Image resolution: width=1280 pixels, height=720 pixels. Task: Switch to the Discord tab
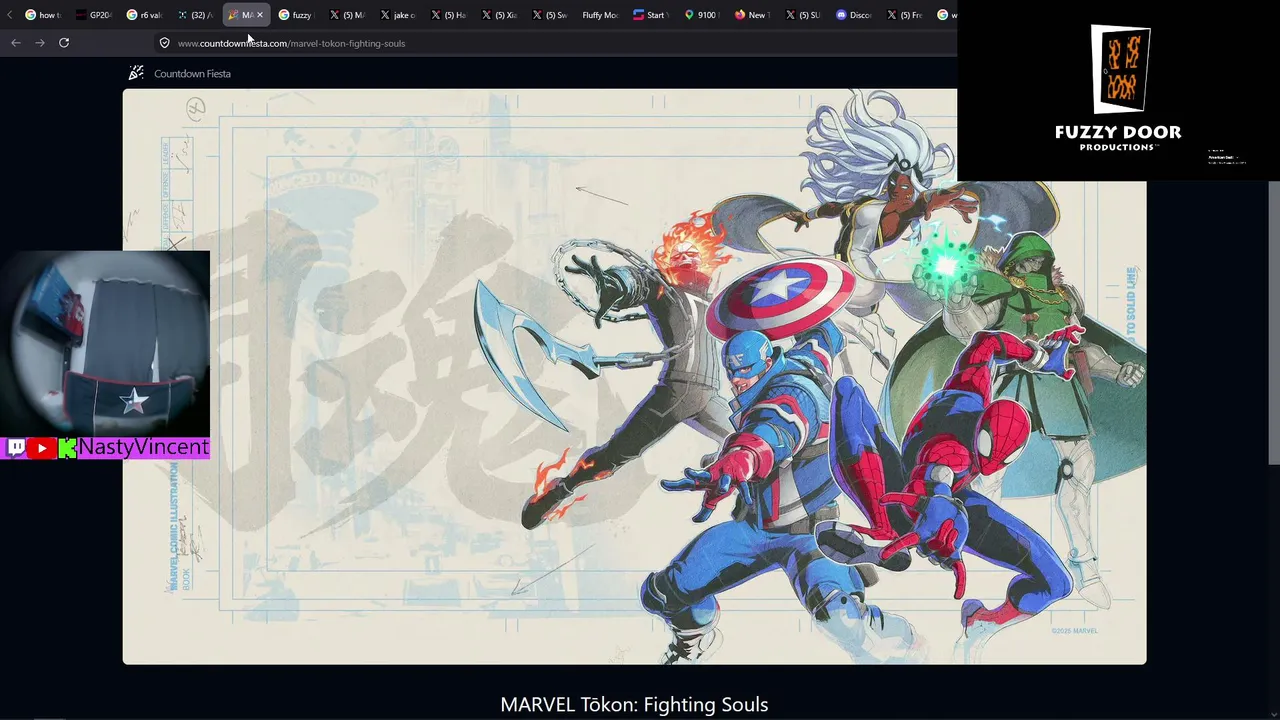[854, 15]
